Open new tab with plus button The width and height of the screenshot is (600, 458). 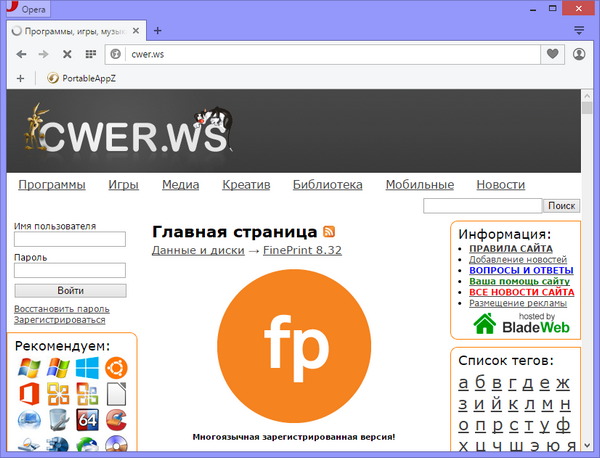point(156,30)
